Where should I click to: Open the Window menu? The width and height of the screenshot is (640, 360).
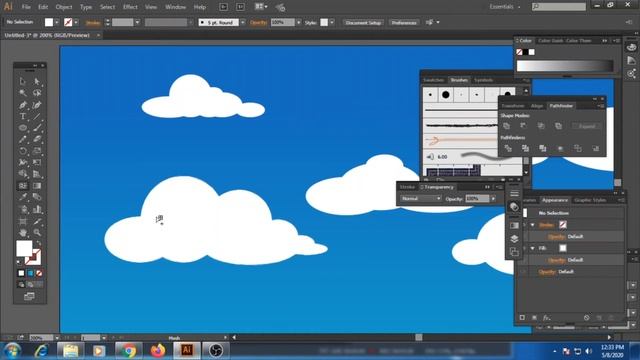[176, 7]
